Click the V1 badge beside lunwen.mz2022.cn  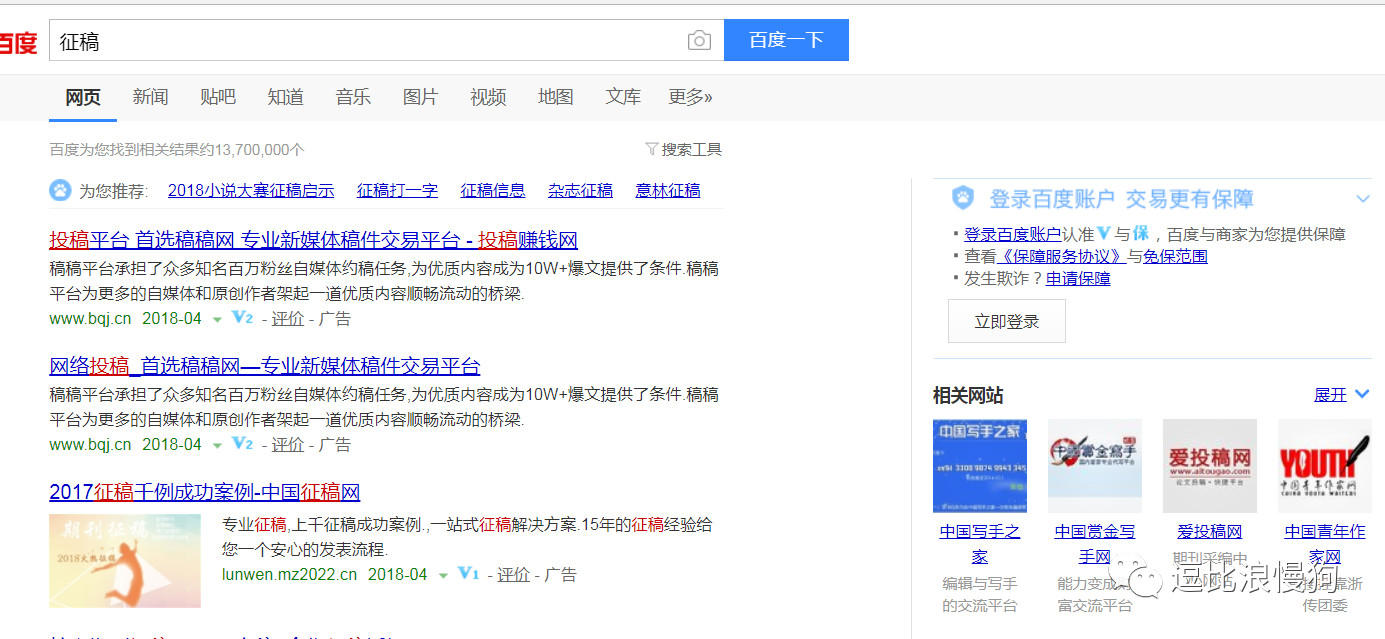[x=468, y=574]
